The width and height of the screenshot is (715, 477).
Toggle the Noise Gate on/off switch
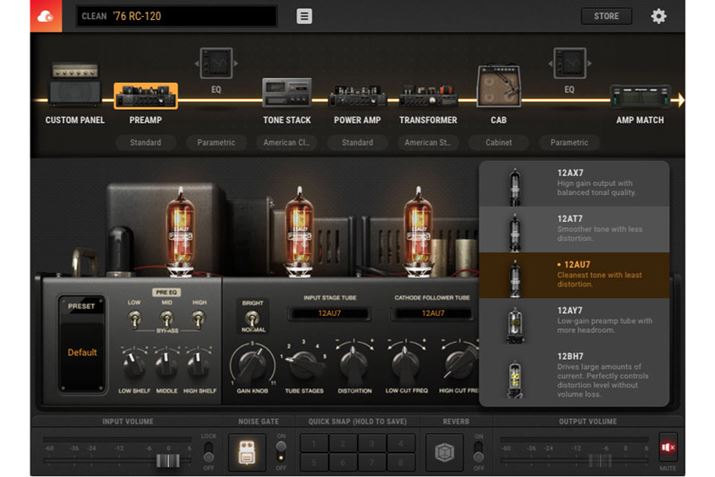(x=281, y=451)
